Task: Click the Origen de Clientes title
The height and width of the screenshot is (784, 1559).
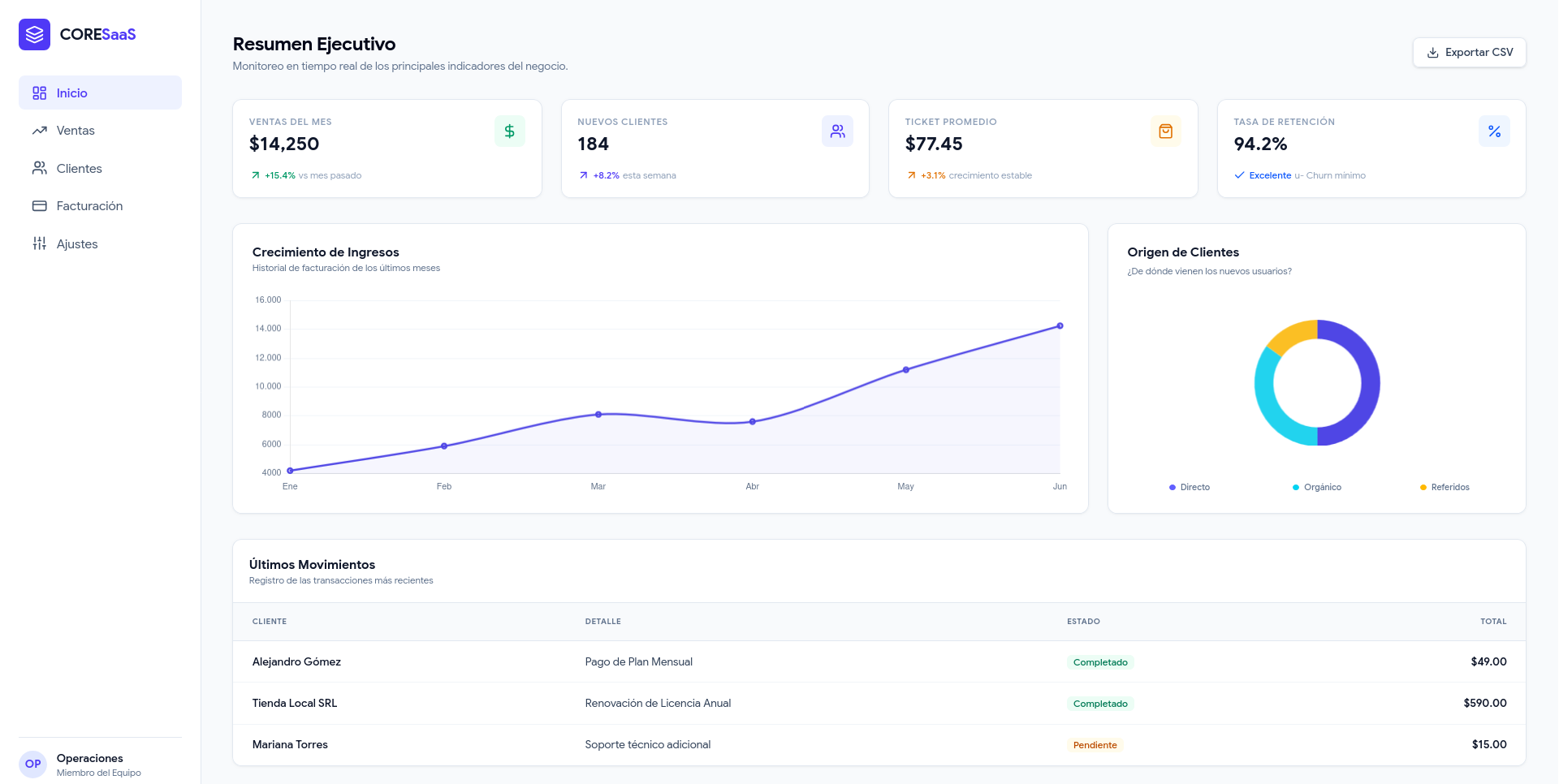Action: click(x=1183, y=252)
